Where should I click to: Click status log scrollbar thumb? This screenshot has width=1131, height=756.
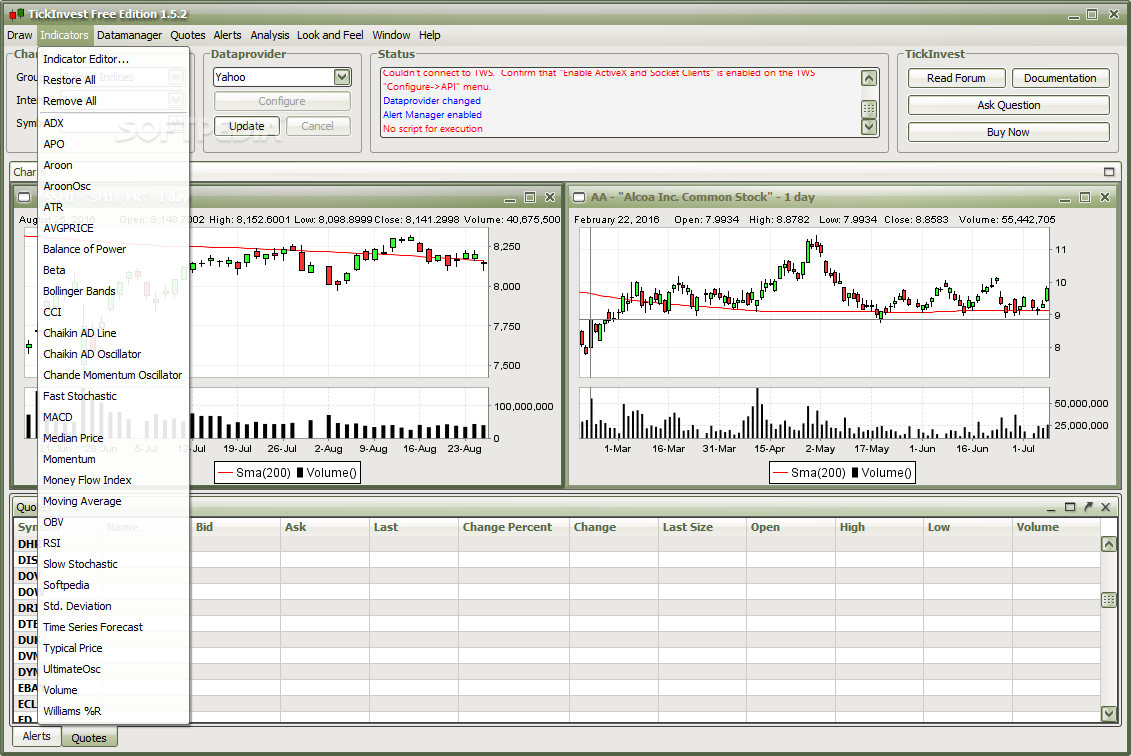coord(869,109)
